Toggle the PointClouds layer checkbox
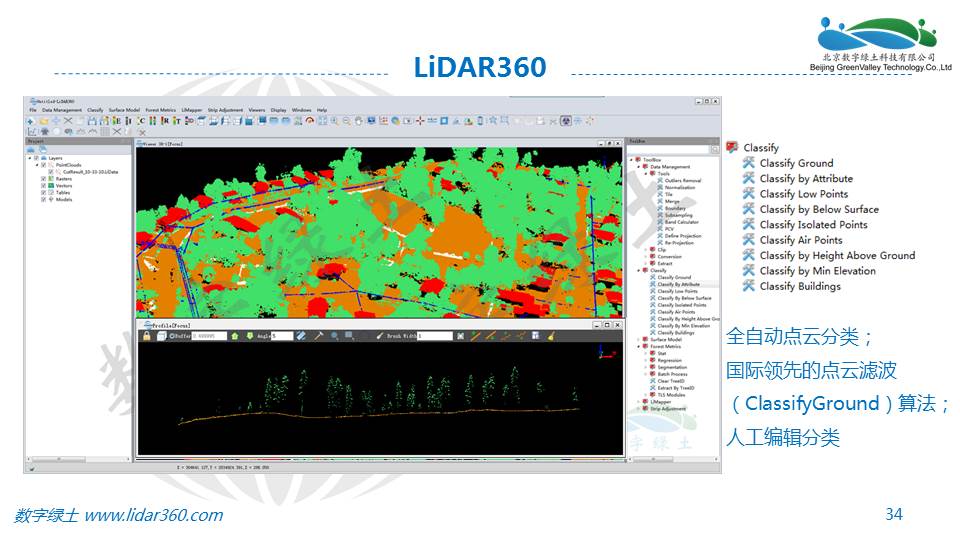 [43, 165]
